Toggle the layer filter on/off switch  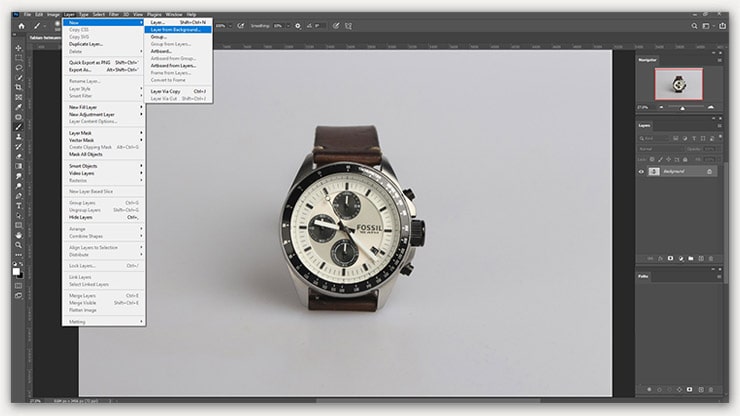[720, 137]
